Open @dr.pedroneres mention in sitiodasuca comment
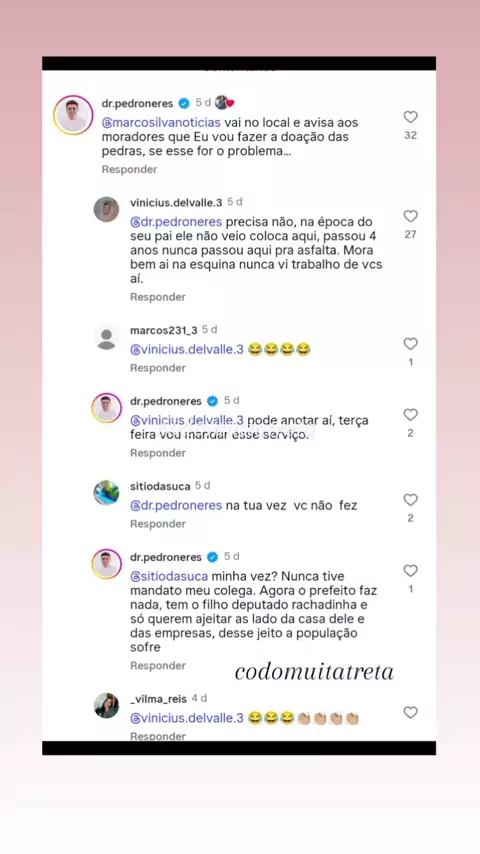The width and height of the screenshot is (480, 854). (176, 505)
